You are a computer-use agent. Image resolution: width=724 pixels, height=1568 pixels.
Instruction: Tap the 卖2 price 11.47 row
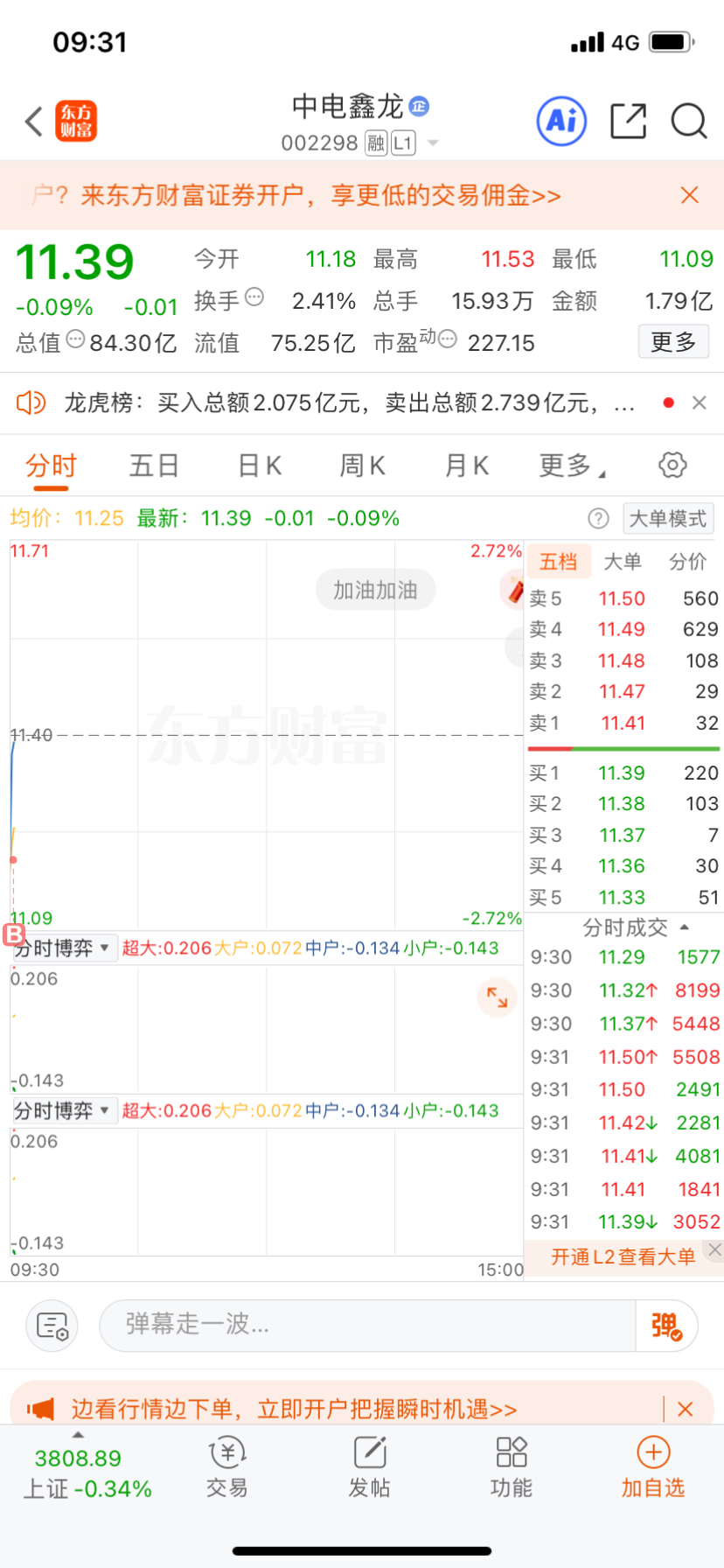coord(623,691)
